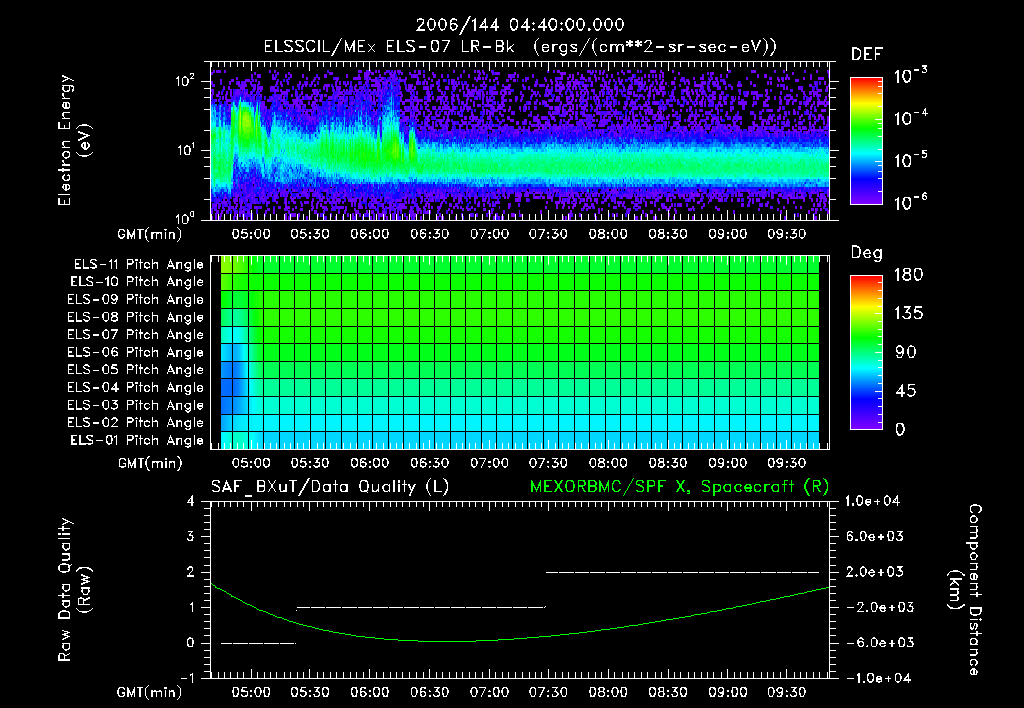Click the white data quality line at level 2
The width and height of the screenshot is (1024, 708).
click(x=682, y=572)
